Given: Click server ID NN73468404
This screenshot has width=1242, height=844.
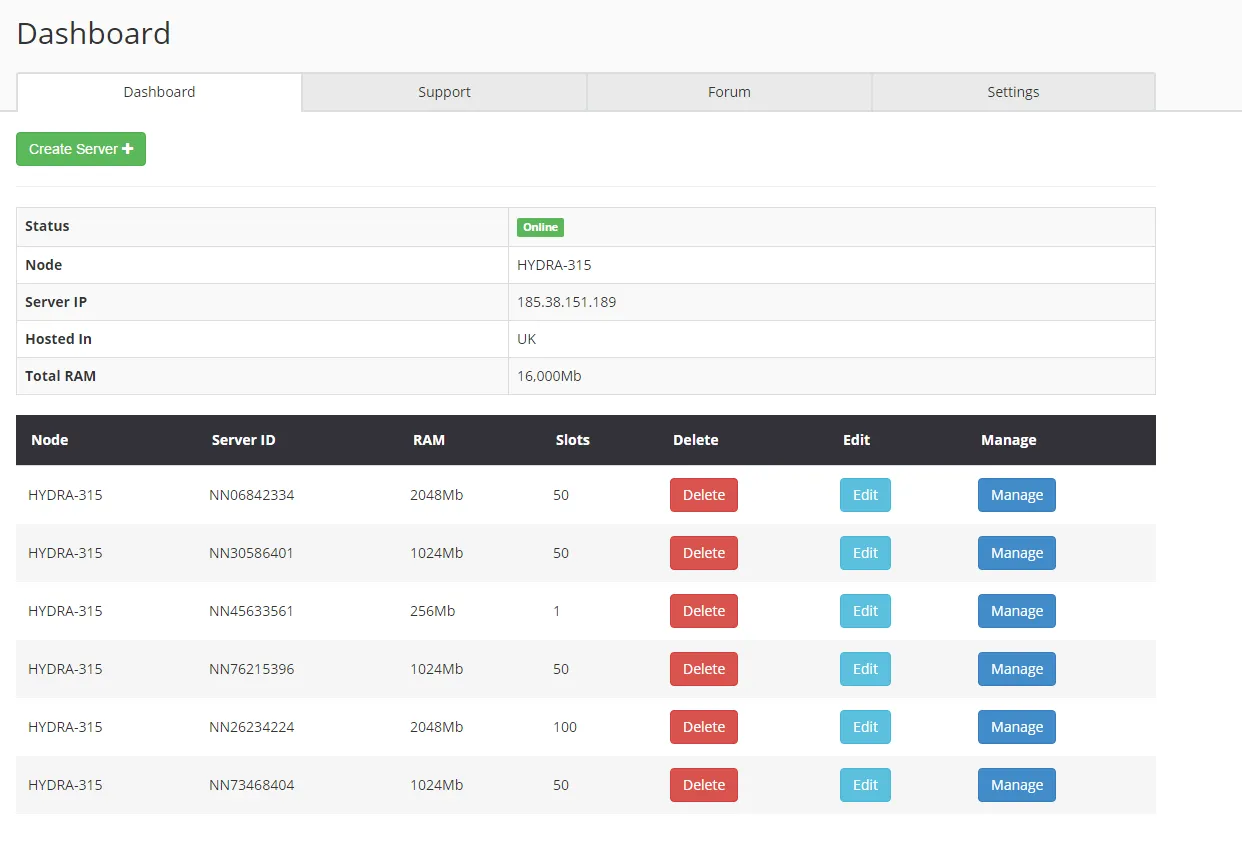Looking at the screenshot, I should (251, 785).
